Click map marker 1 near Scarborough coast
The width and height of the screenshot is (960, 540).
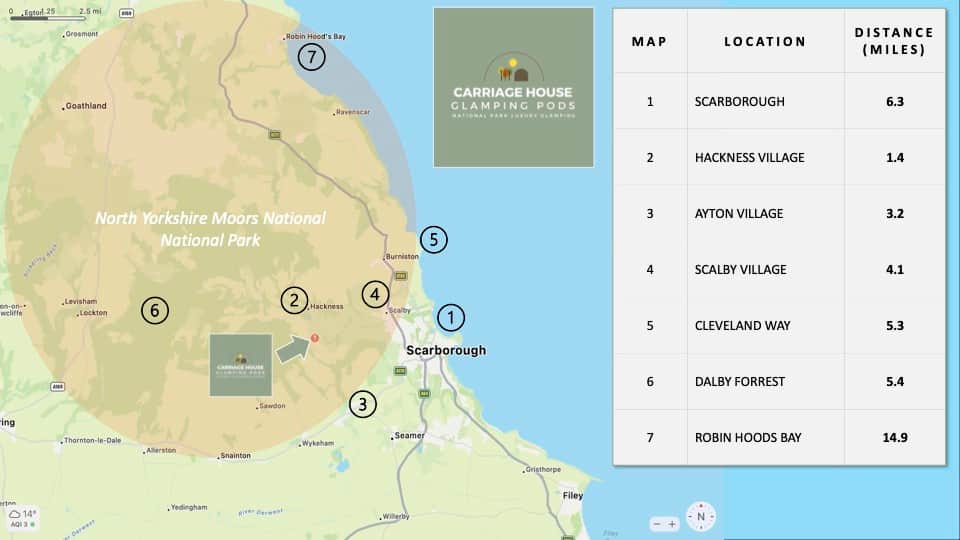coord(451,318)
